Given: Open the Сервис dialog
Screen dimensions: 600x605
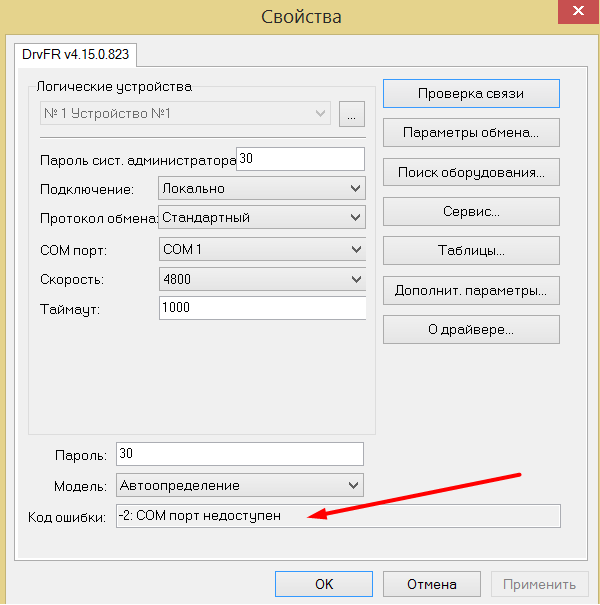Looking at the screenshot, I should point(471,211).
